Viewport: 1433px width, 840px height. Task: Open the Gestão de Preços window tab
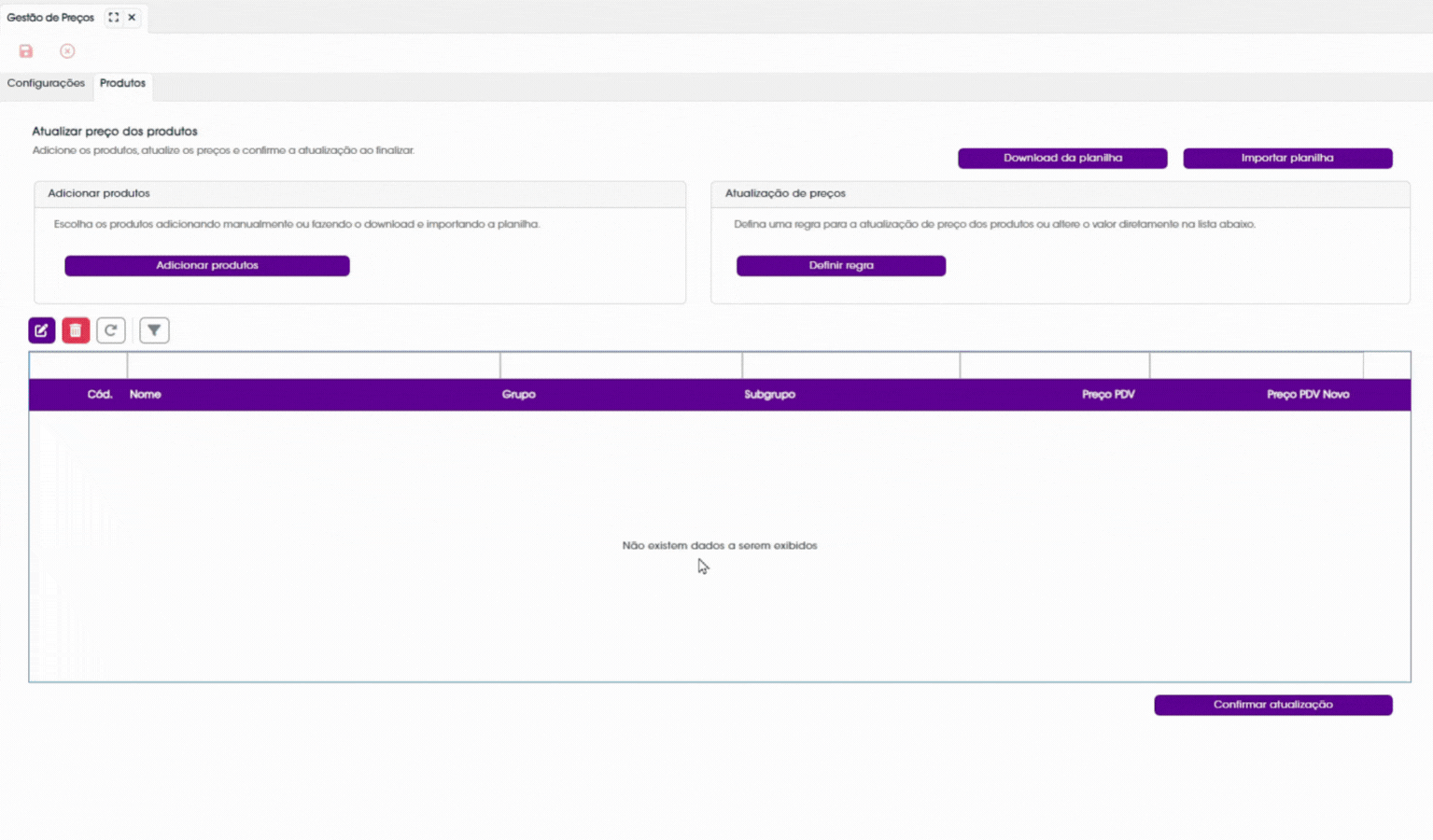50,17
